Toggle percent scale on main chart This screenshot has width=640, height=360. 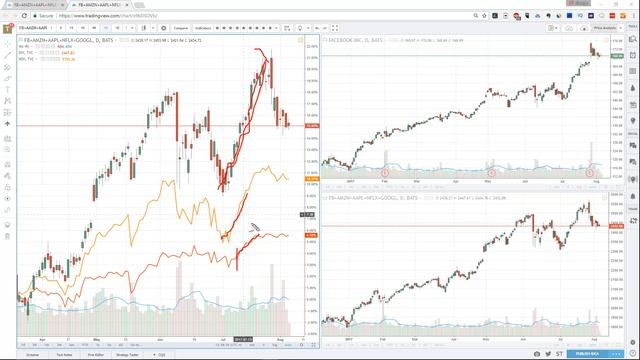tap(263, 345)
